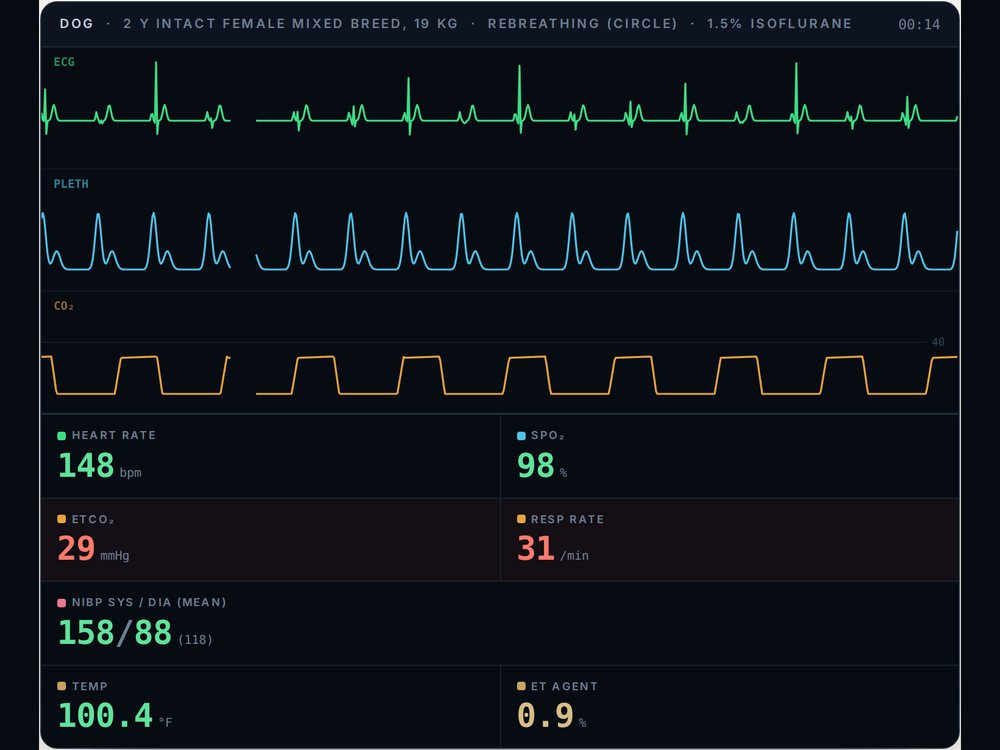Viewport: 1000px width, 750px height.
Task: Click the blue SpO2 indicator square
Action: pos(521,436)
